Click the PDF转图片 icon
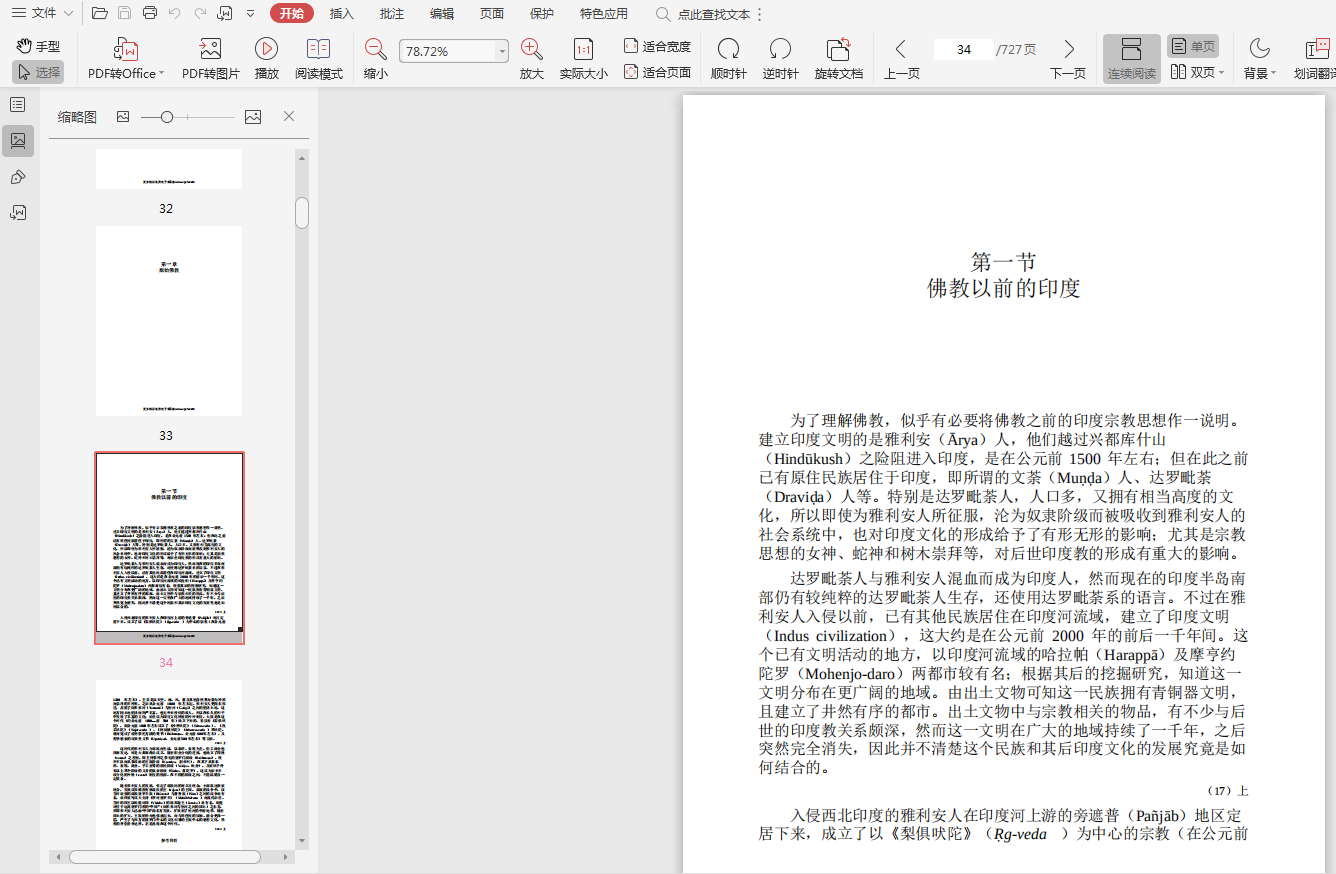 coord(210,49)
